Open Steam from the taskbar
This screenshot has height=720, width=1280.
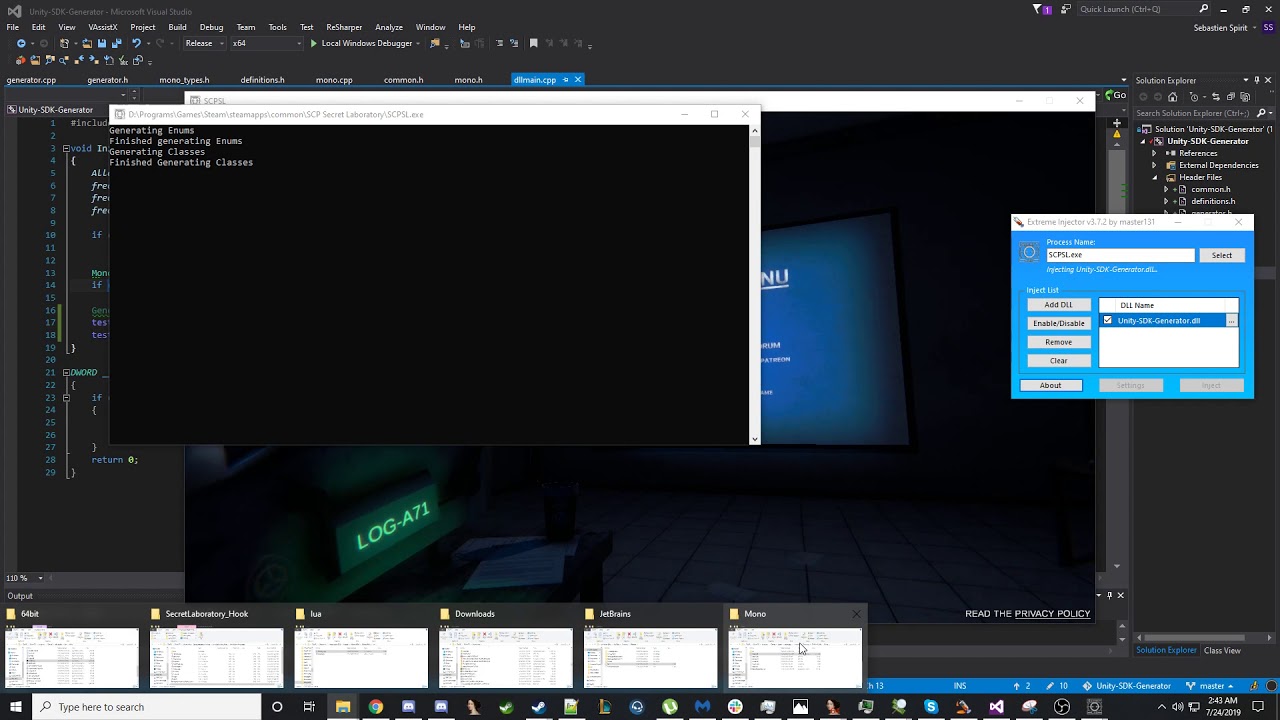(538, 707)
